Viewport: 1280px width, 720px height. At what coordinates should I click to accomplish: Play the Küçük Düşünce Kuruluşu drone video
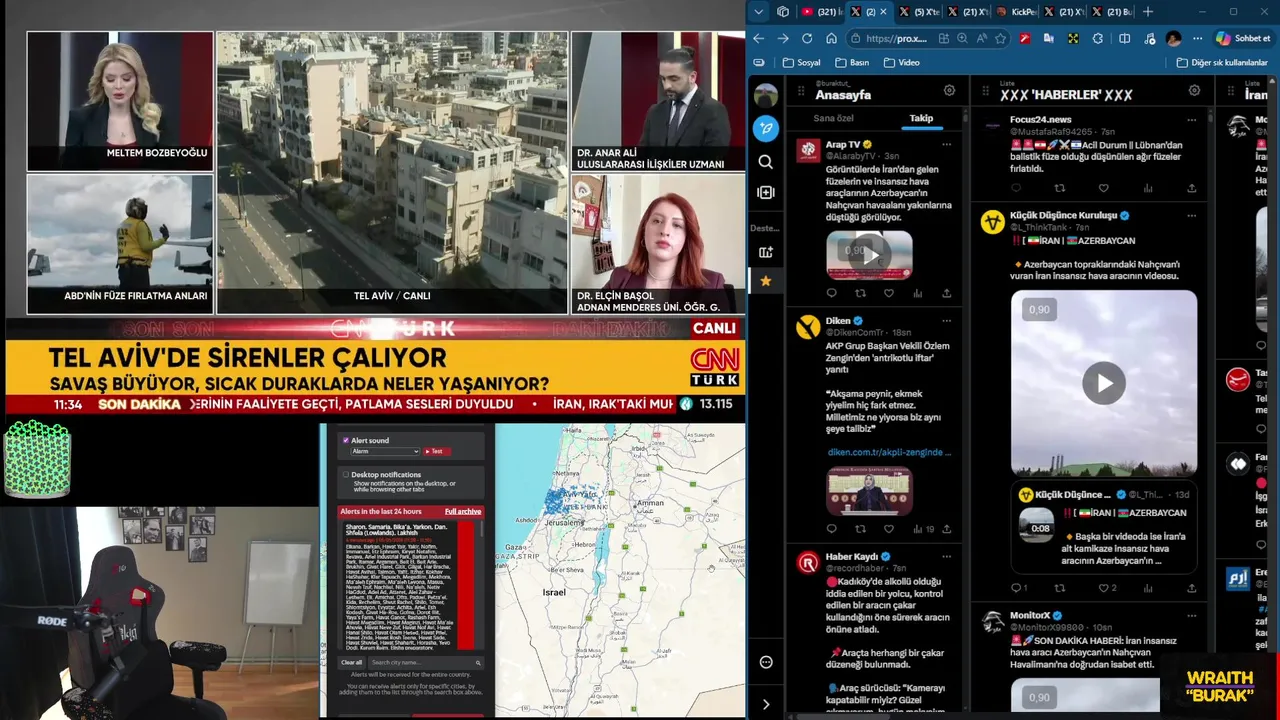pyautogui.click(x=1104, y=383)
